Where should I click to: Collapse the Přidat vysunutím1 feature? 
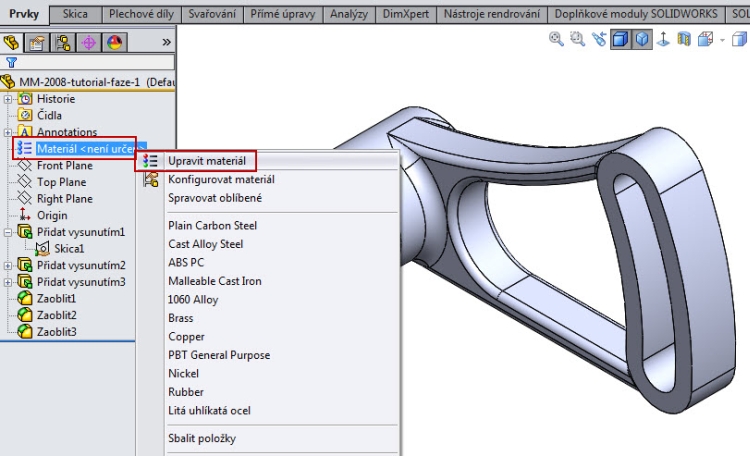[x=8, y=233]
